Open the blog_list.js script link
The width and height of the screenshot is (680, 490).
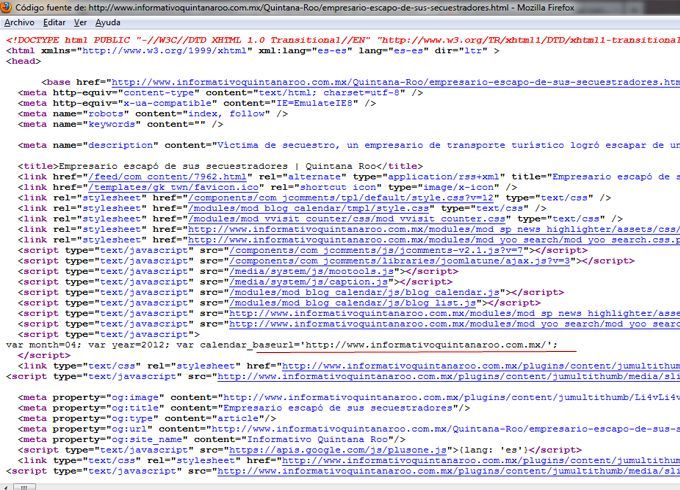coord(353,303)
